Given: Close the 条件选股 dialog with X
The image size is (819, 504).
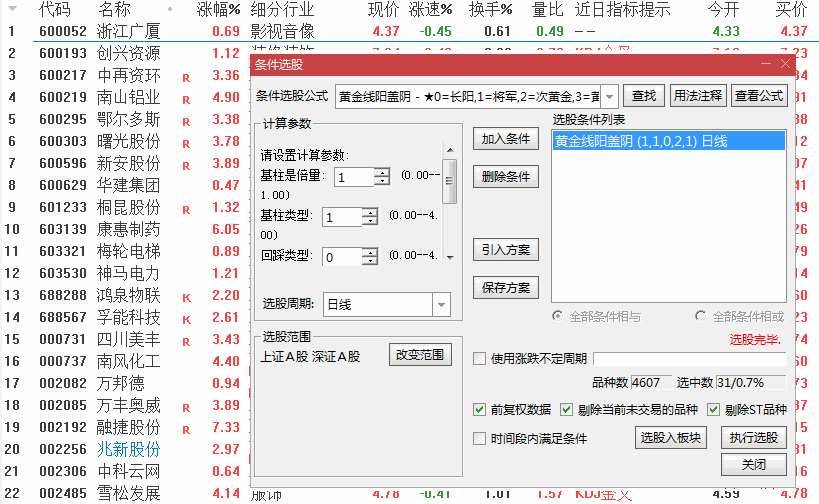Looking at the screenshot, I should pos(785,64).
